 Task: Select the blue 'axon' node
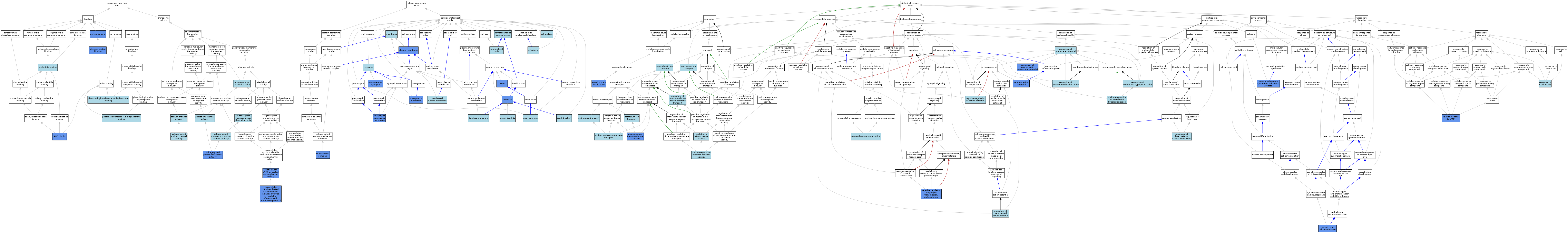(502, 83)
